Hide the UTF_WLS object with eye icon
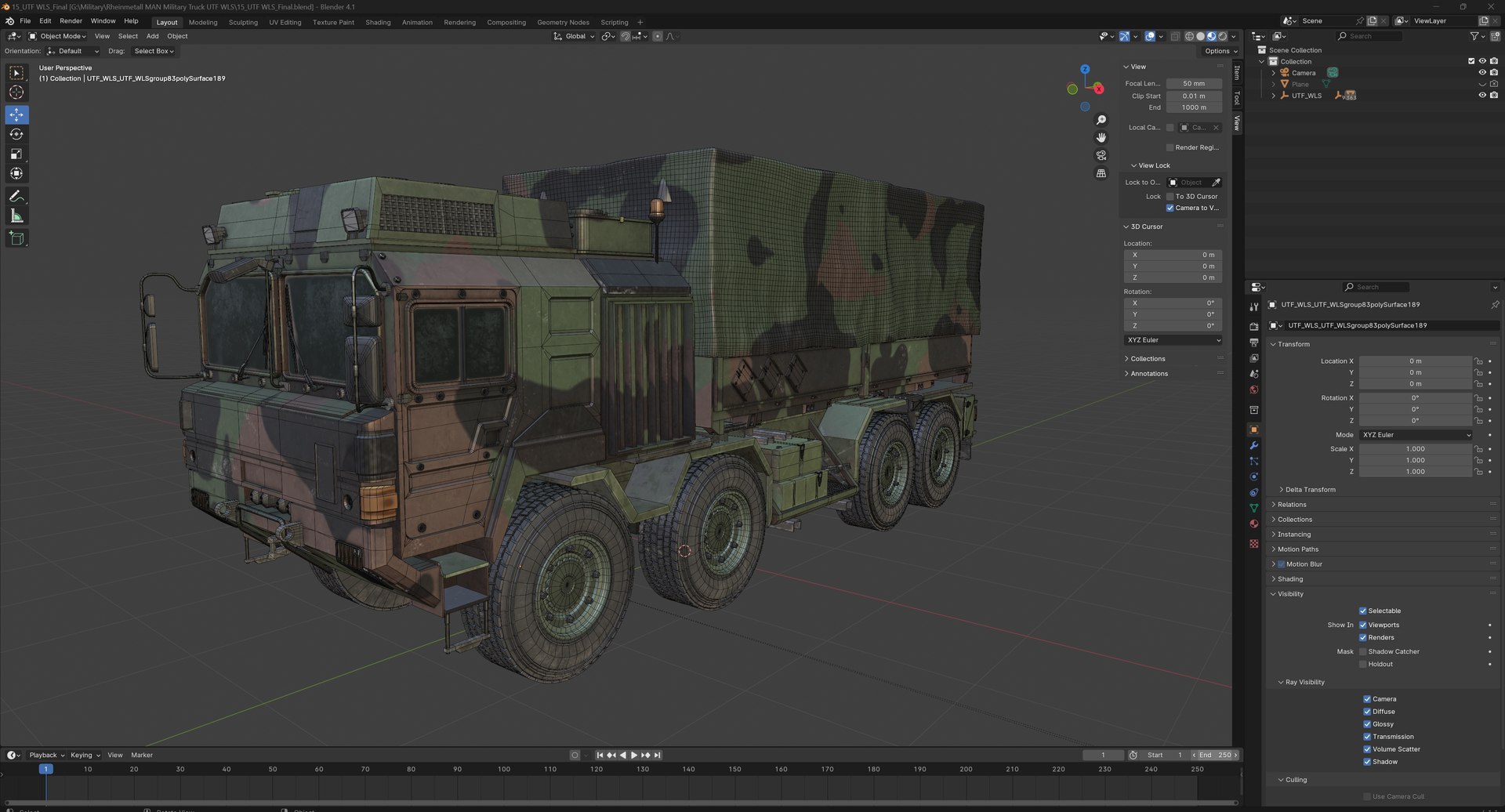 point(1481,96)
